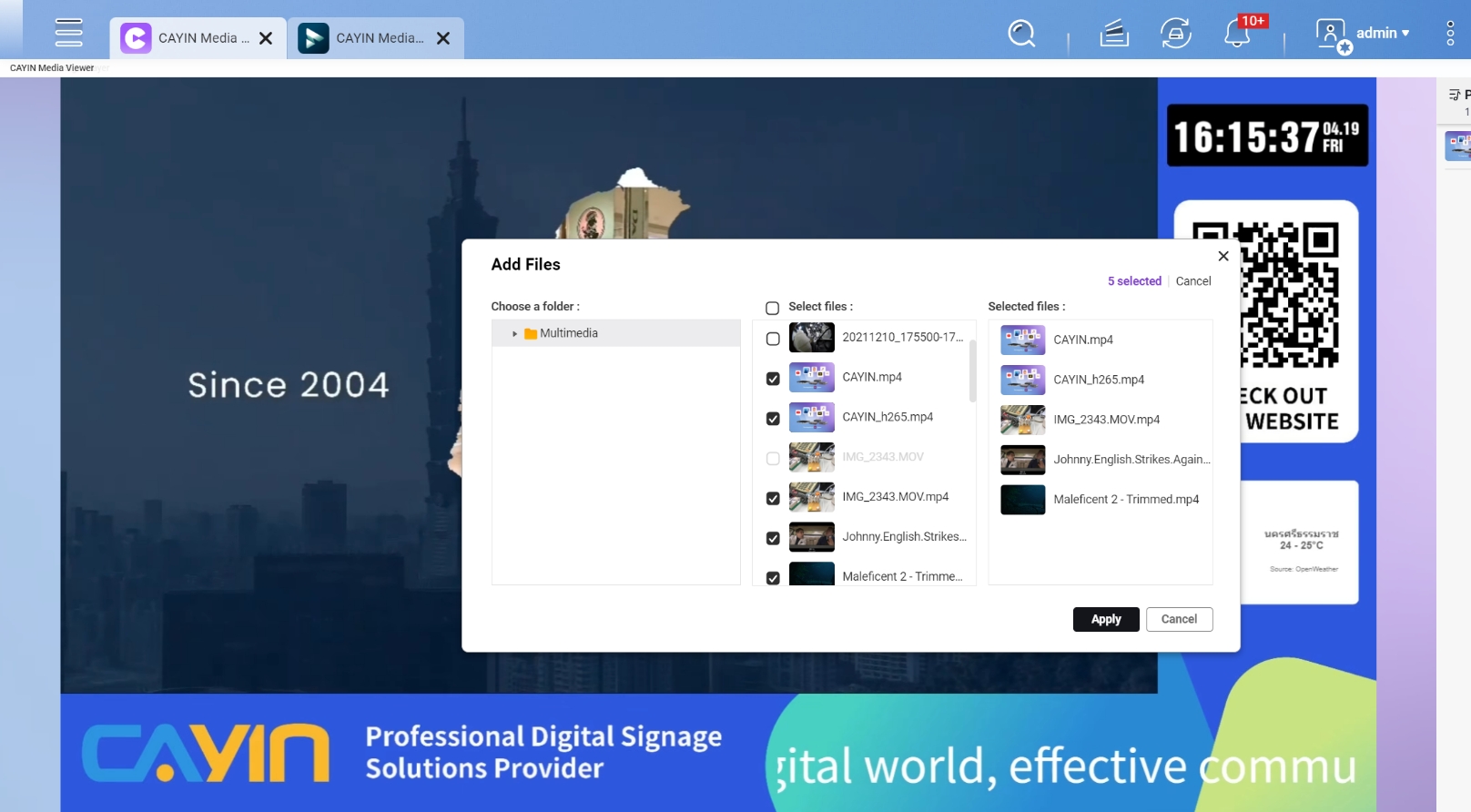Open the background tasks icon
1471x812 pixels.
1113,34
